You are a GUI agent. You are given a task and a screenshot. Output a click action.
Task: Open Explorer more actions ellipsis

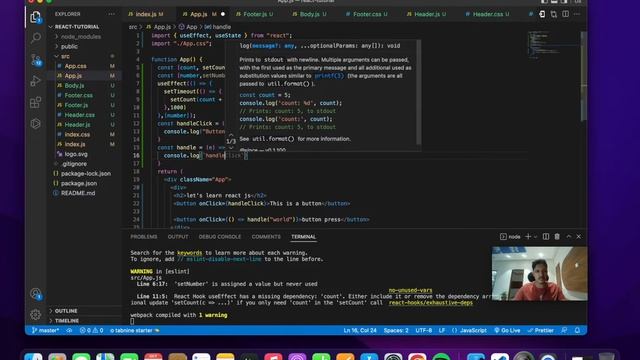click(111, 14)
